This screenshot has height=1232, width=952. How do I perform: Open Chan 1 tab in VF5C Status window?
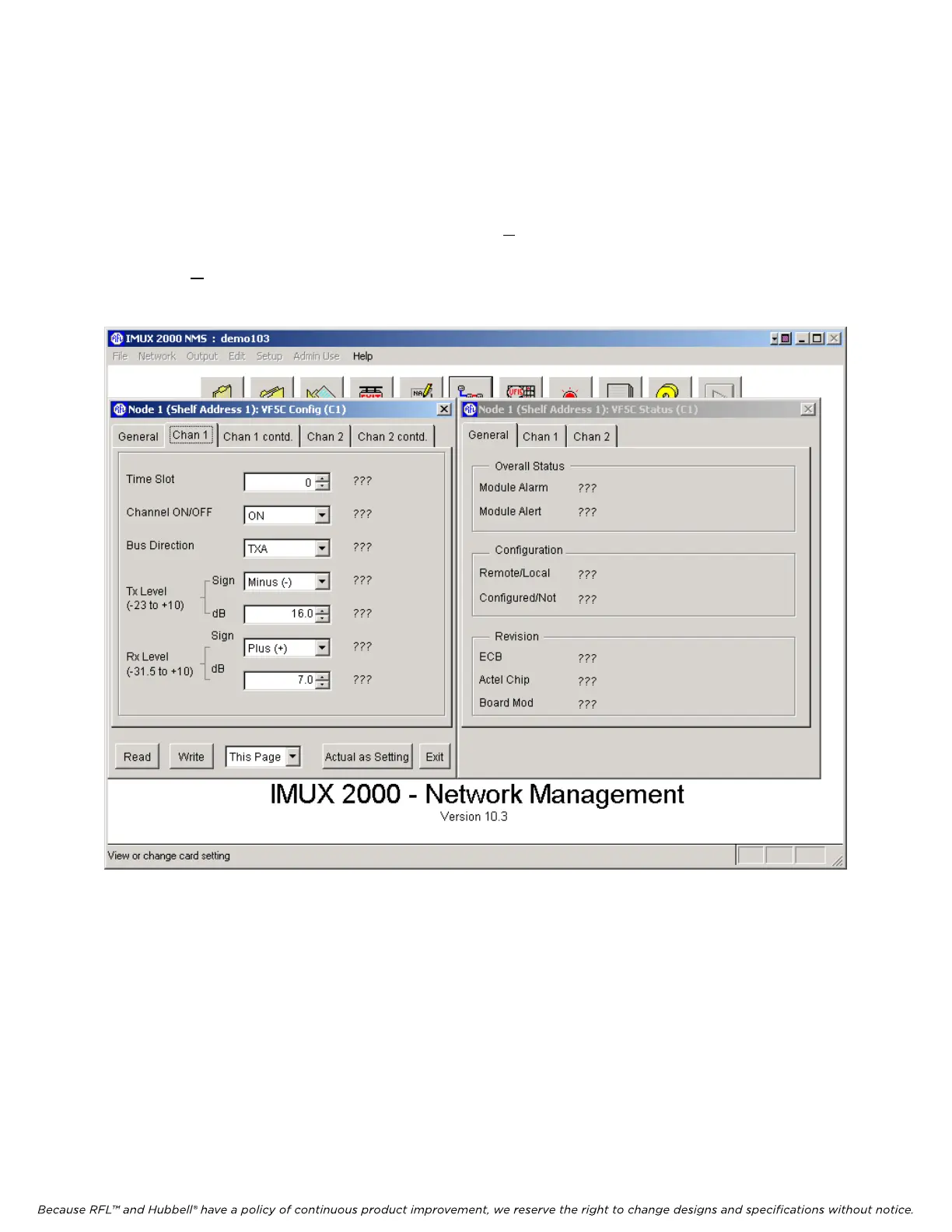click(541, 436)
